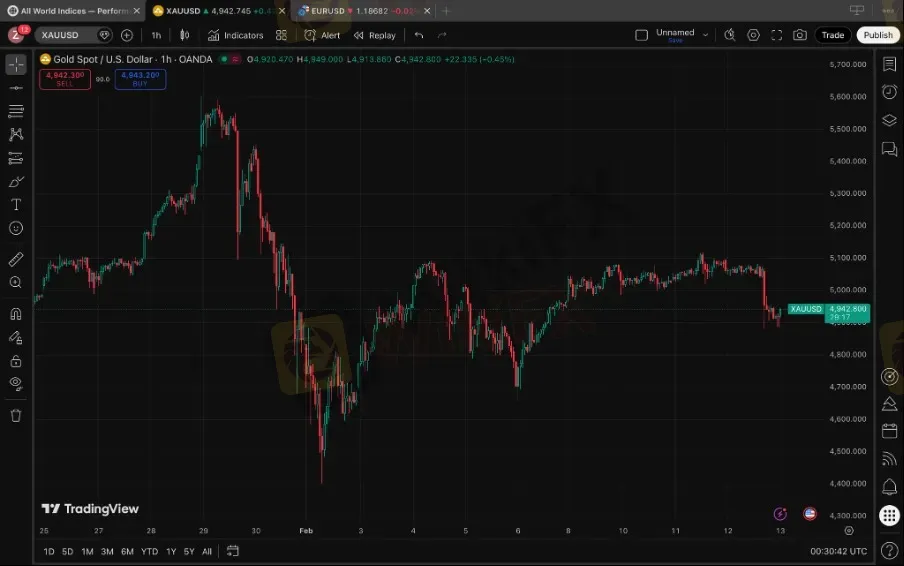Screen dimensions: 904x566
Task: Hide all drawings with eye icon
Action: [x=16, y=384]
